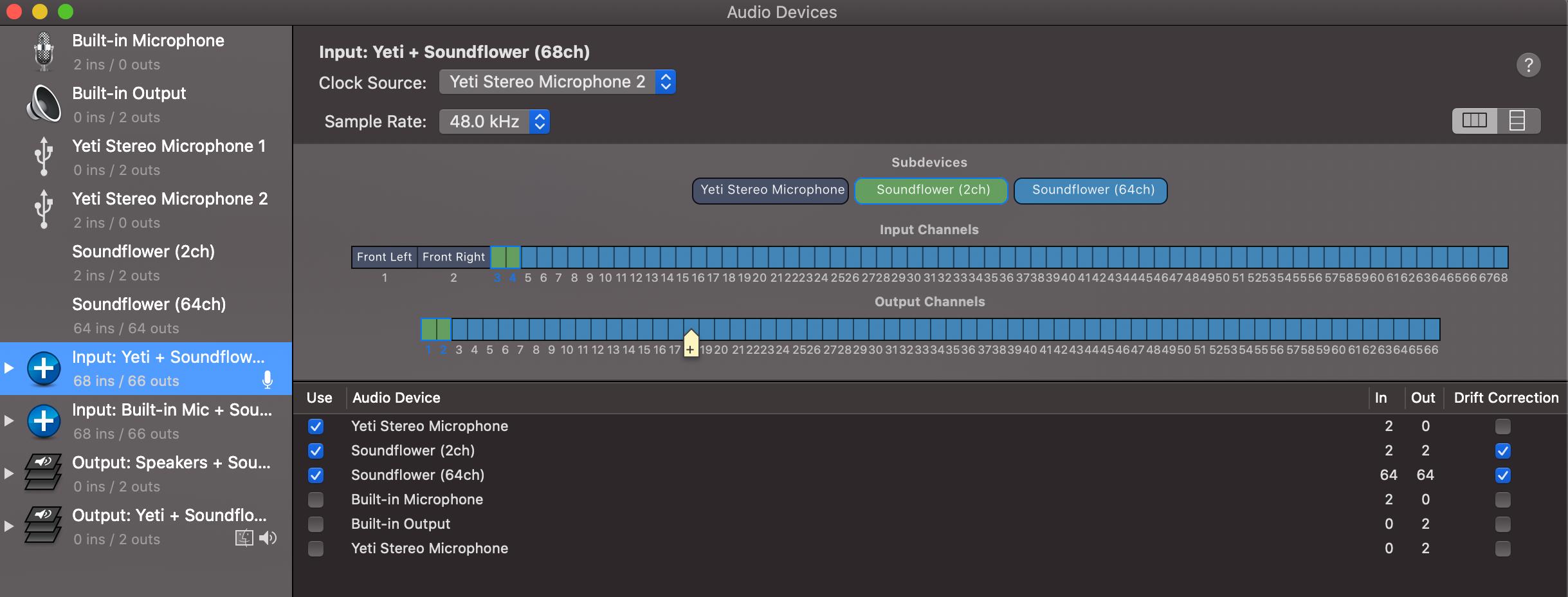Click the Audio Device column header
Screen dimensions: 1568x597
pyautogui.click(x=396, y=398)
